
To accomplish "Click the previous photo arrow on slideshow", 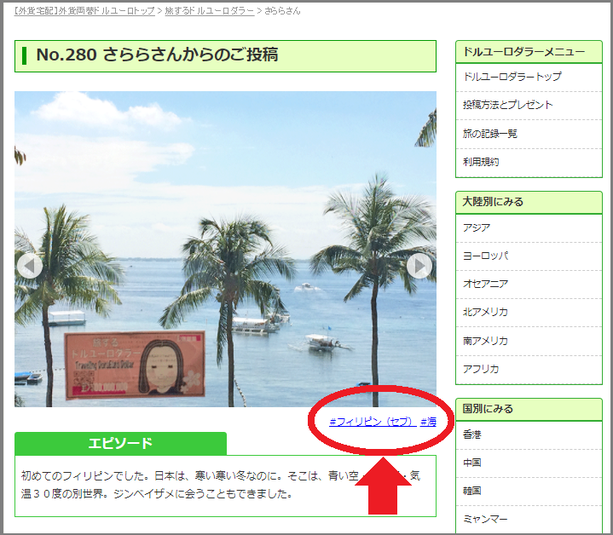I will [x=30, y=266].
